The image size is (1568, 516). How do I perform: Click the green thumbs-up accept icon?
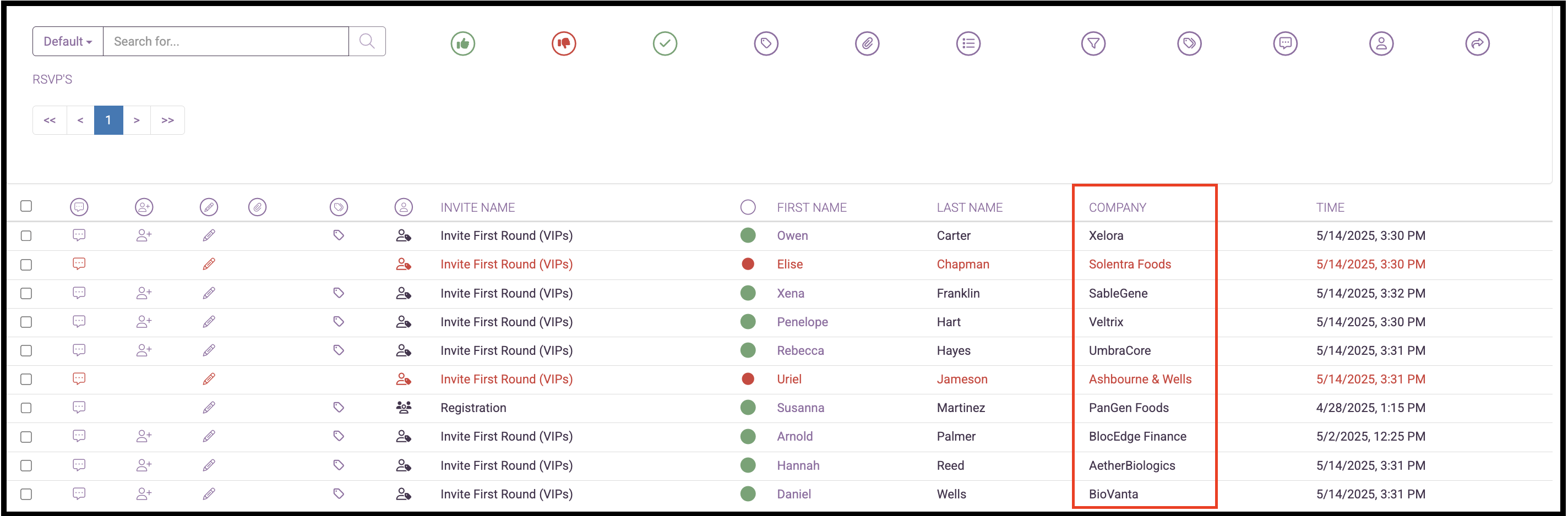[x=462, y=43]
